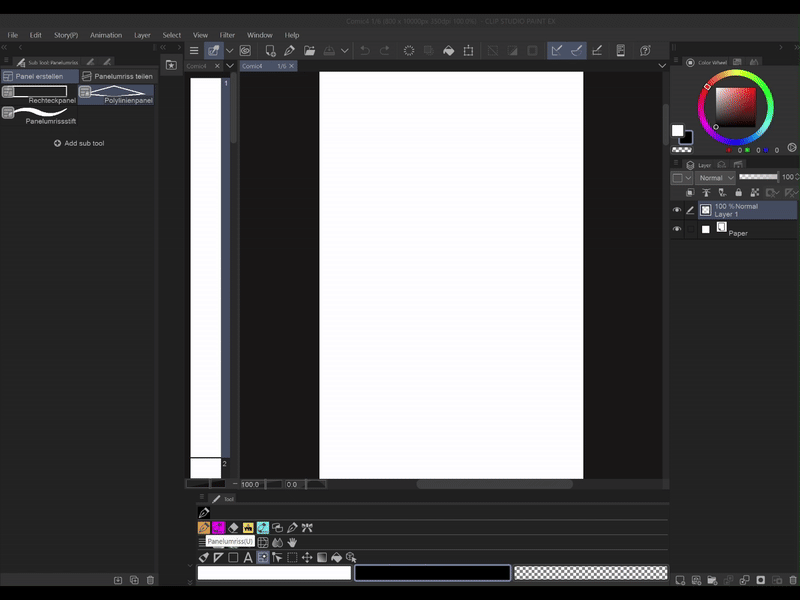
Task: Open the Animation menu
Action: click(x=106, y=35)
